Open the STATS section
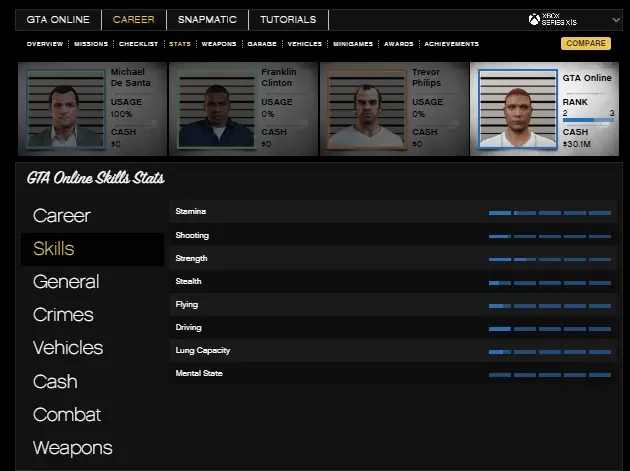Viewport: 630px width, 471px height. coord(180,44)
